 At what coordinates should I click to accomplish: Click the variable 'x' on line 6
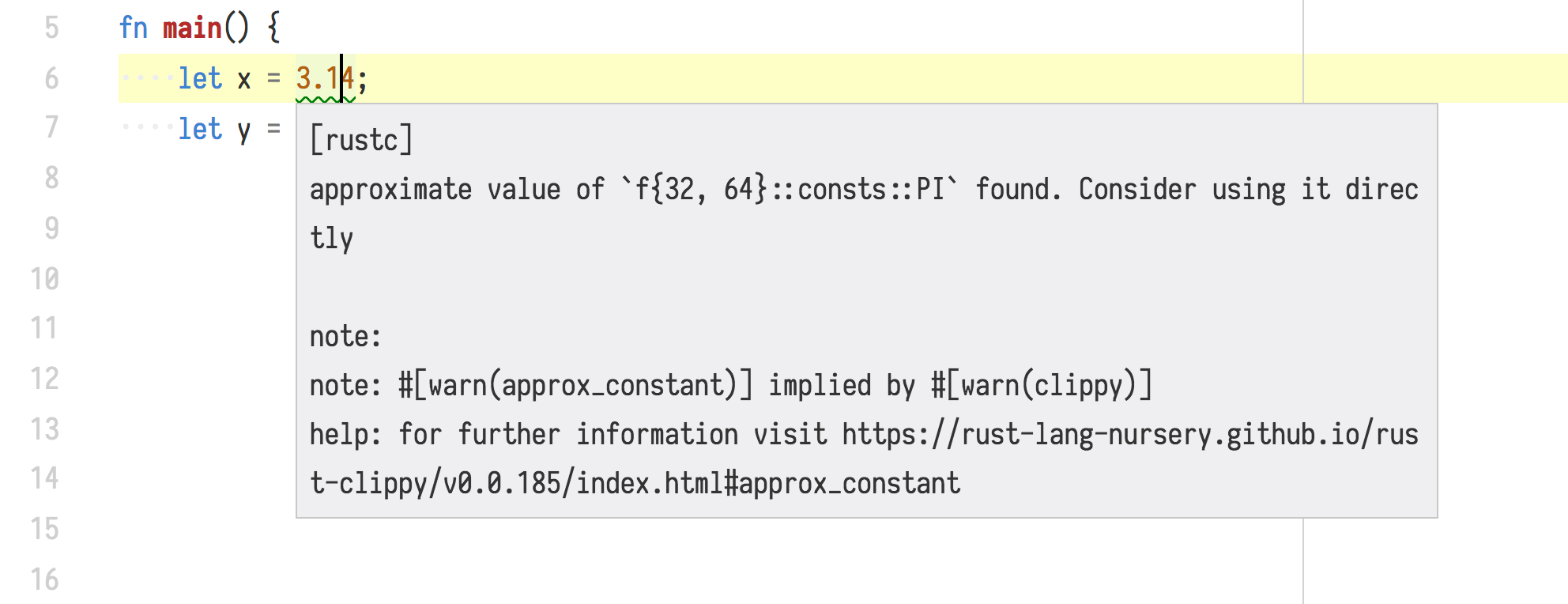click(244, 80)
